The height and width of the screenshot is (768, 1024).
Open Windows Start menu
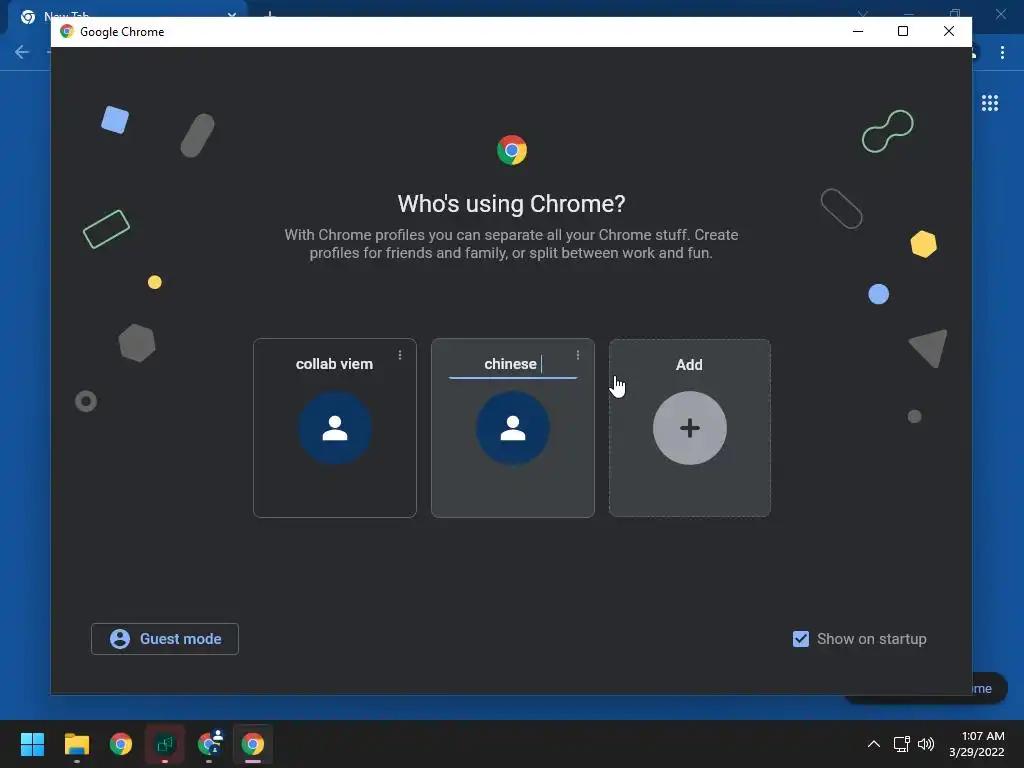click(32, 744)
